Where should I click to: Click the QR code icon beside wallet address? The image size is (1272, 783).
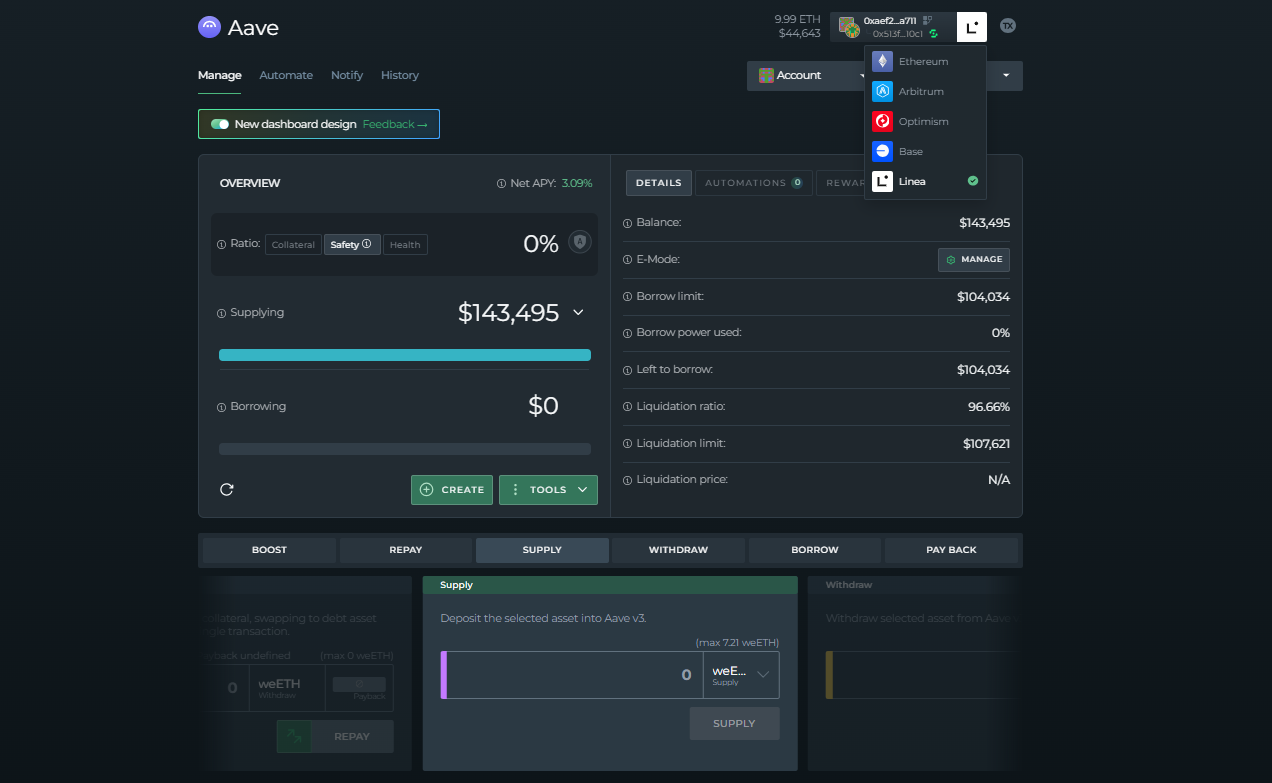[x=927, y=20]
